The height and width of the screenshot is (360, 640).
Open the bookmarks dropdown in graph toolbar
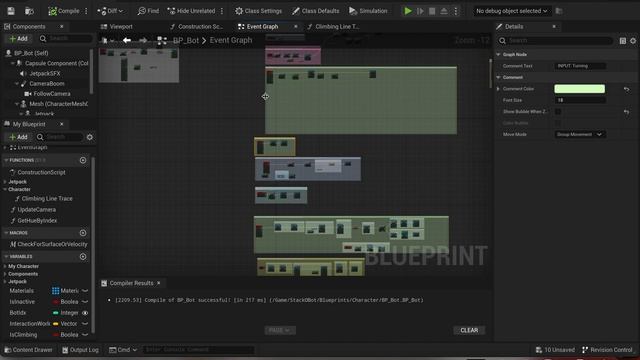click(108, 40)
